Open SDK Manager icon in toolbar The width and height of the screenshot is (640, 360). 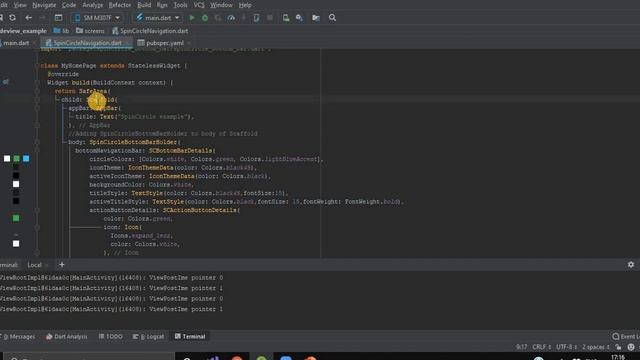[299, 18]
